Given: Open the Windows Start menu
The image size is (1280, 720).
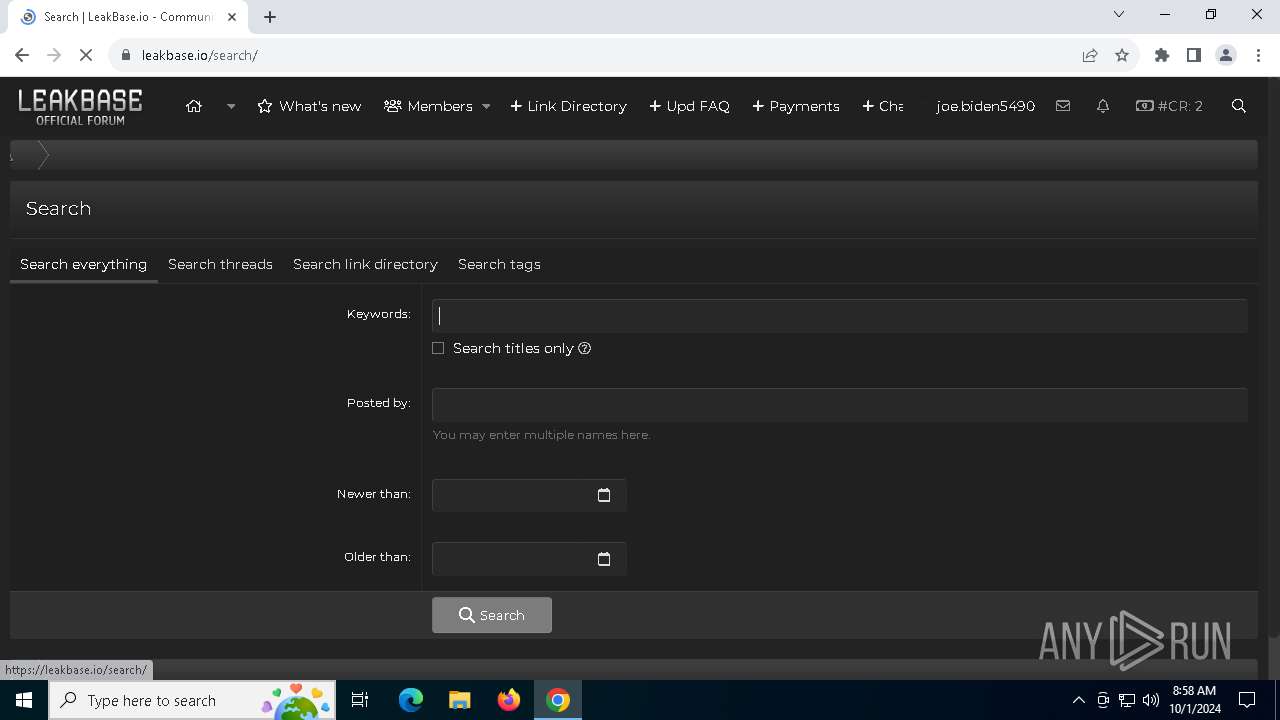Looking at the screenshot, I should (24, 700).
